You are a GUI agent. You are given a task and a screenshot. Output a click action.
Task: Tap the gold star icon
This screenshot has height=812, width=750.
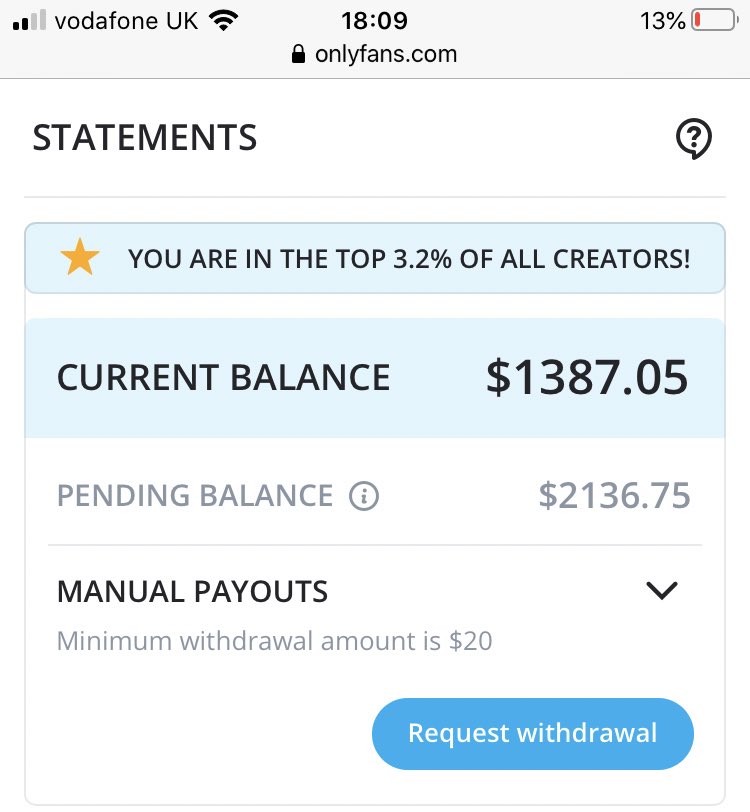80,258
